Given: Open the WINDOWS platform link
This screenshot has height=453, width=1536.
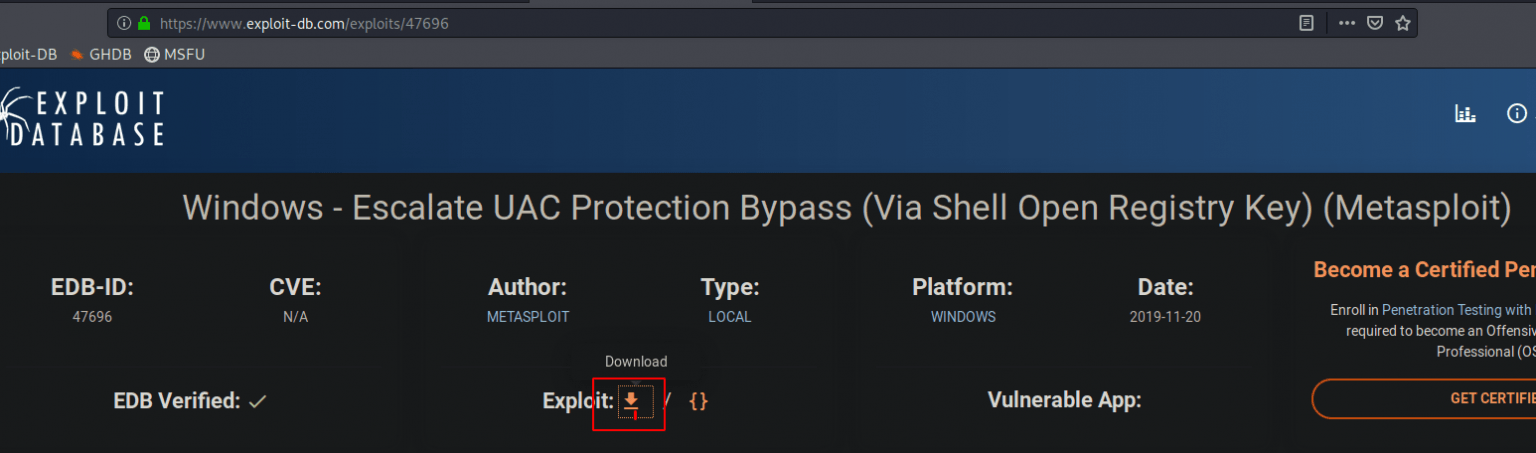Looking at the screenshot, I should pos(963,317).
